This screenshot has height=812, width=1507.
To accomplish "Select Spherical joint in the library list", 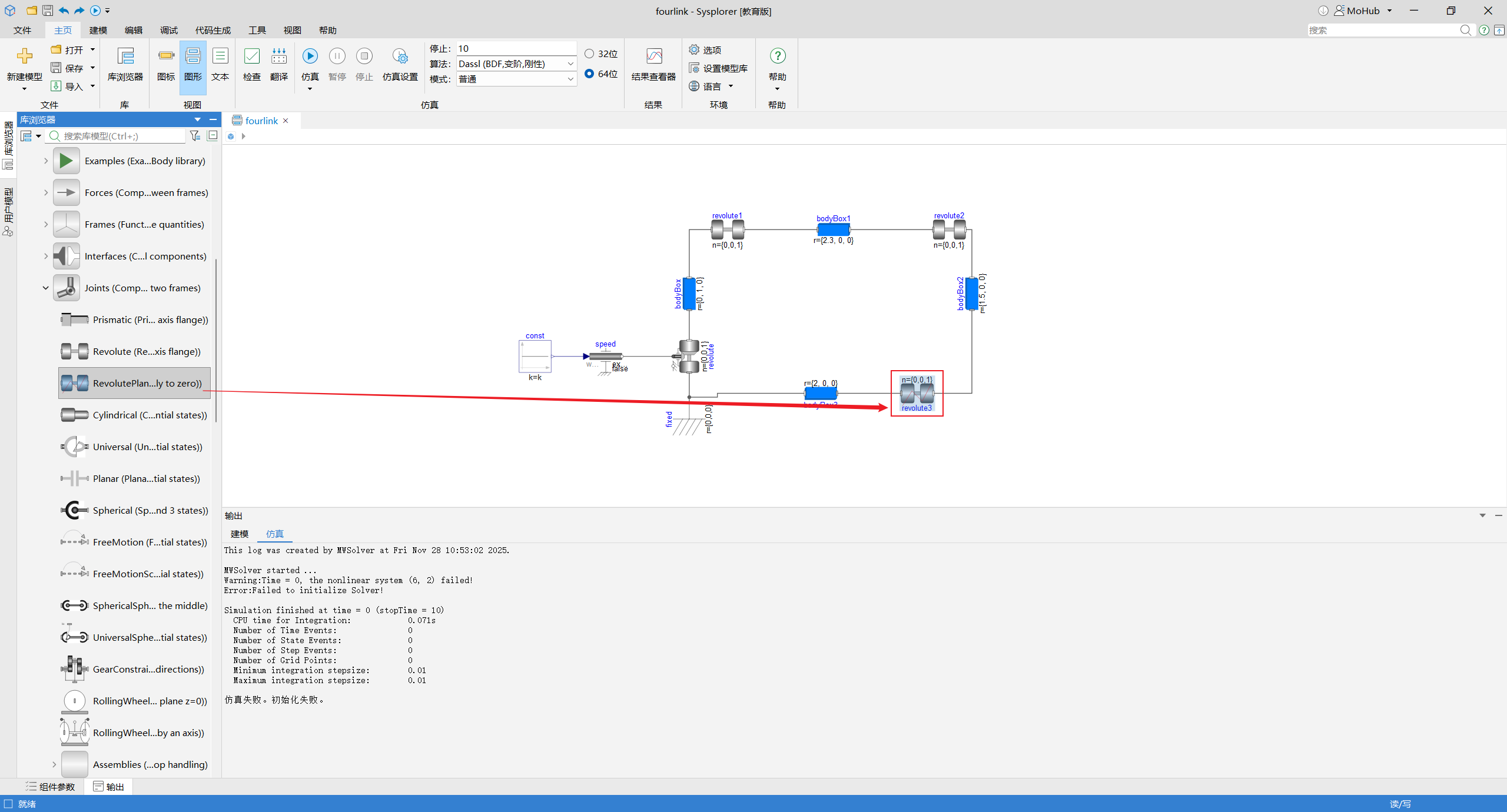I will coord(134,510).
